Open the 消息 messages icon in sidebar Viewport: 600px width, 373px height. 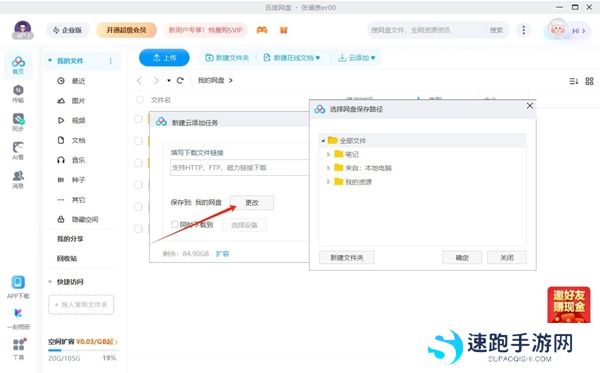point(18,179)
